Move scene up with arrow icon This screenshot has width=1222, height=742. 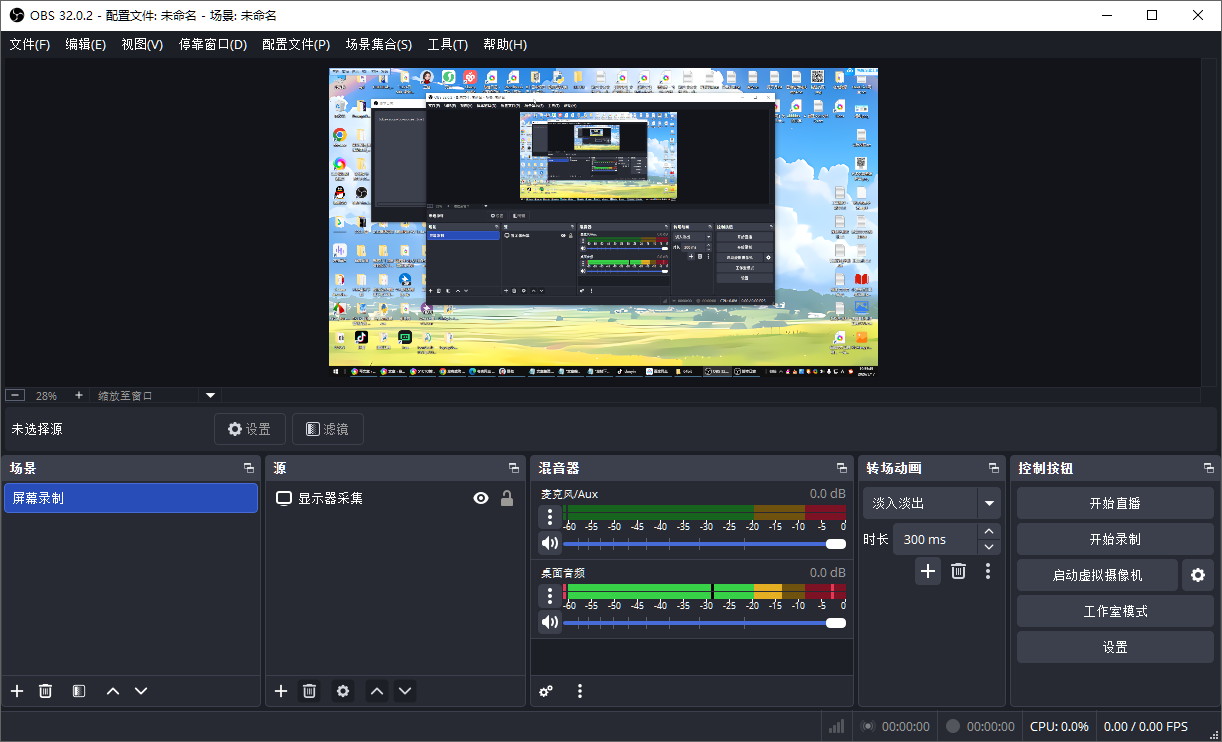(113, 691)
